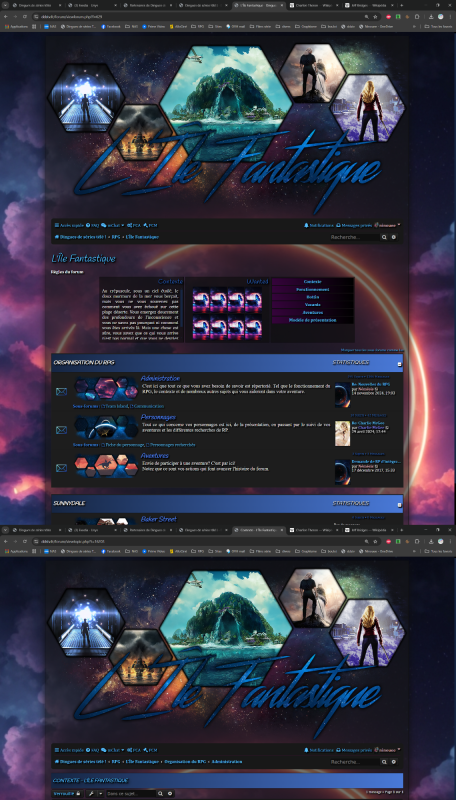Open AlloCiné bookmark in forum window
Image resolution: width=456 pixels, height=800 pixels.
(x=179, y=26)
